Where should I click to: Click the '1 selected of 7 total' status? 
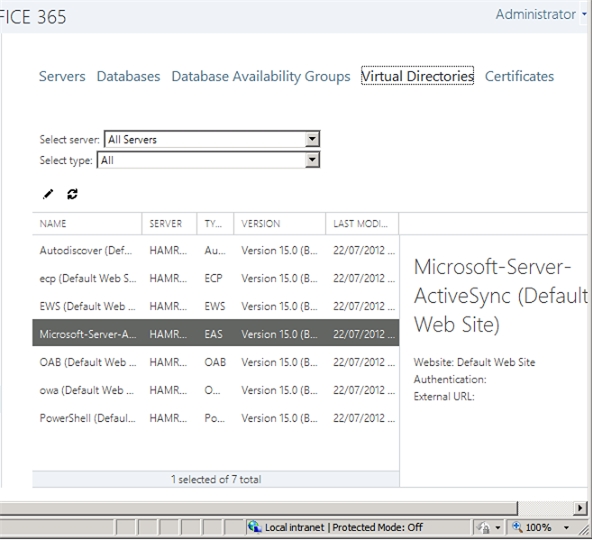tap(216, 479)
